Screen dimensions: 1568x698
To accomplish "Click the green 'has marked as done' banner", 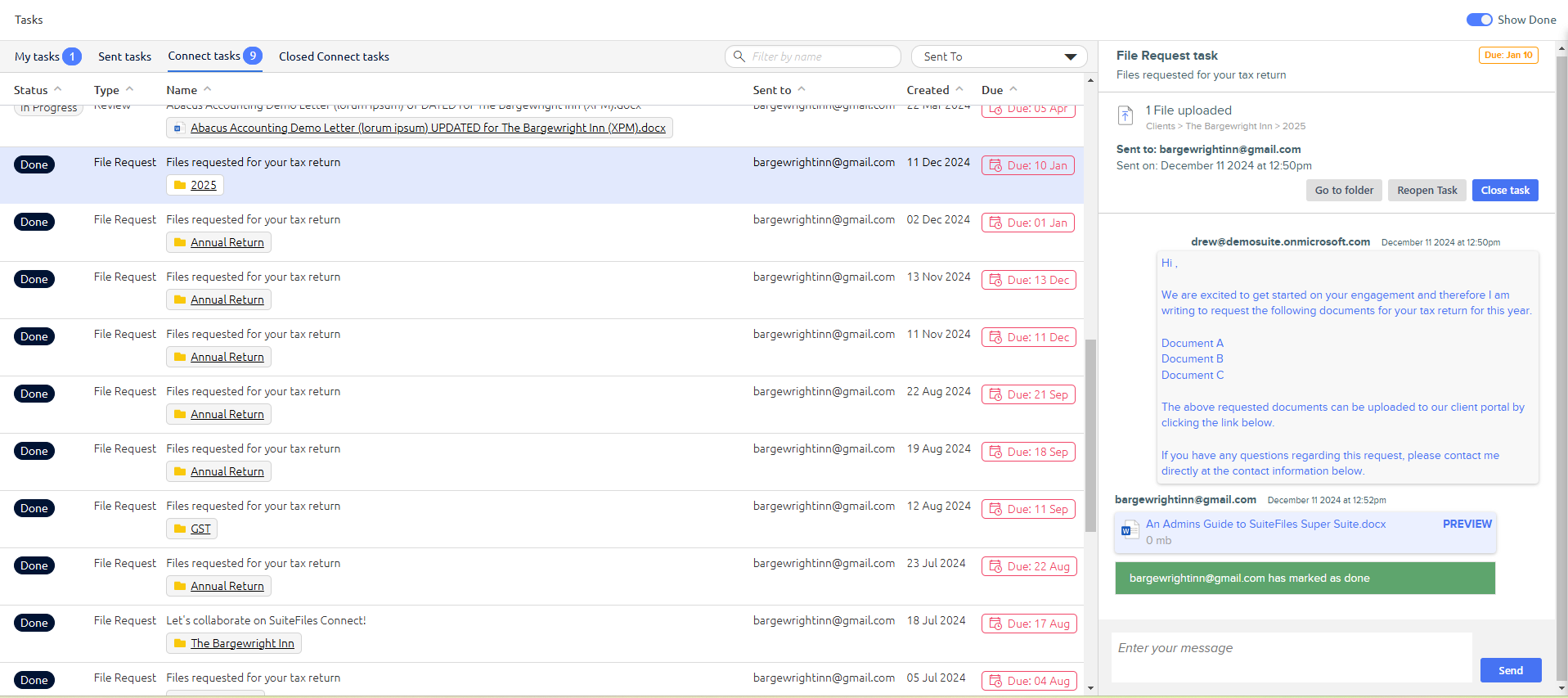I will point(1305,578).
